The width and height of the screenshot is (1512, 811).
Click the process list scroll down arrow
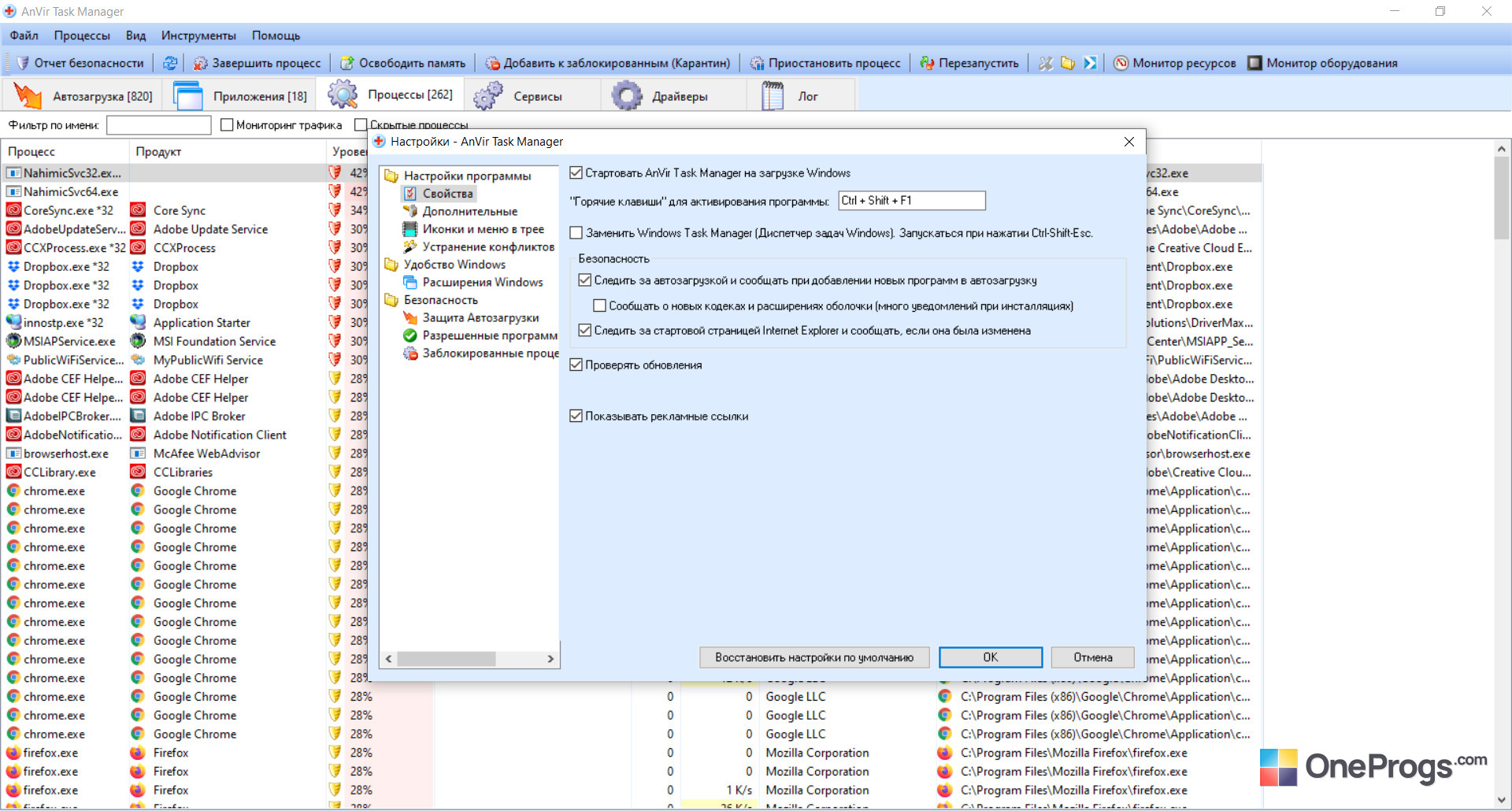[x=1502, y=800]
